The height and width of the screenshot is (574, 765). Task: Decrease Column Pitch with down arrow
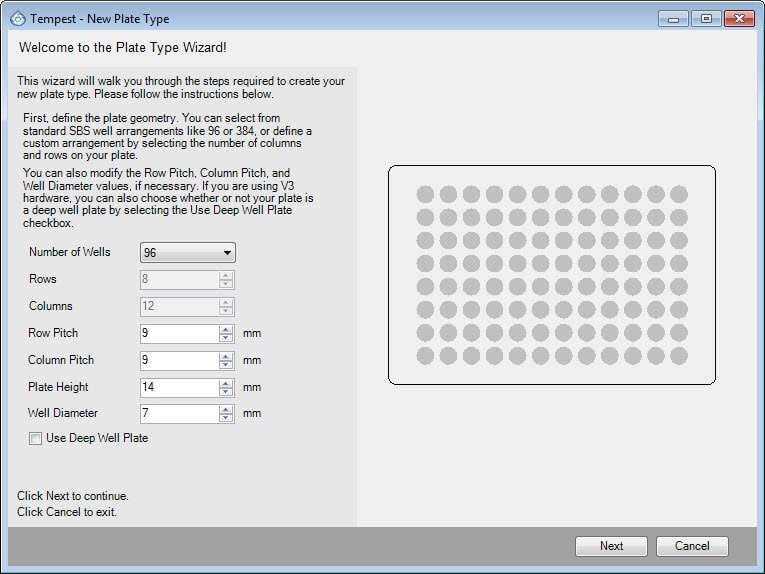click(227, 365)
